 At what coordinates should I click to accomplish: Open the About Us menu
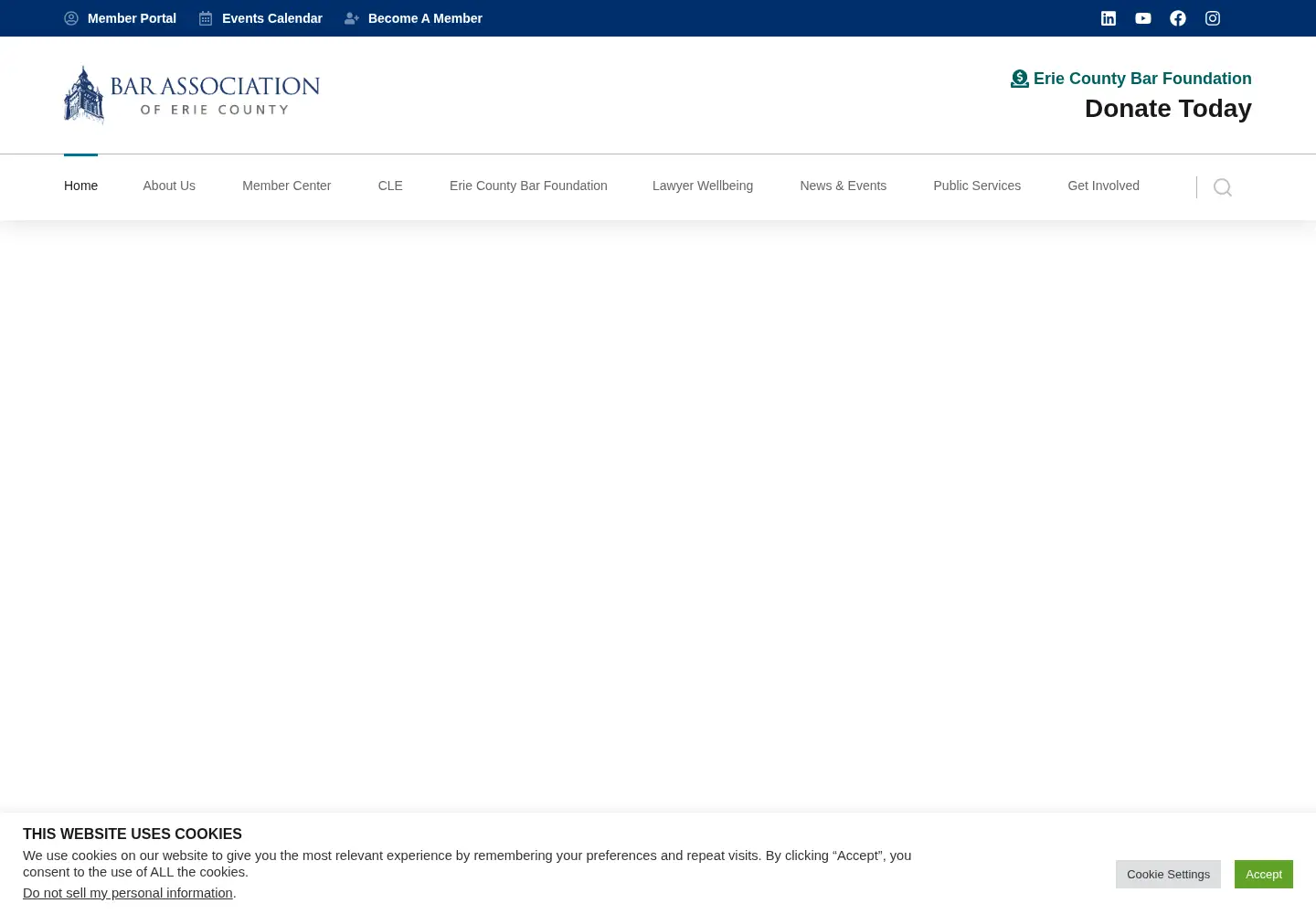pyautogui.click(x=169, y=186)
